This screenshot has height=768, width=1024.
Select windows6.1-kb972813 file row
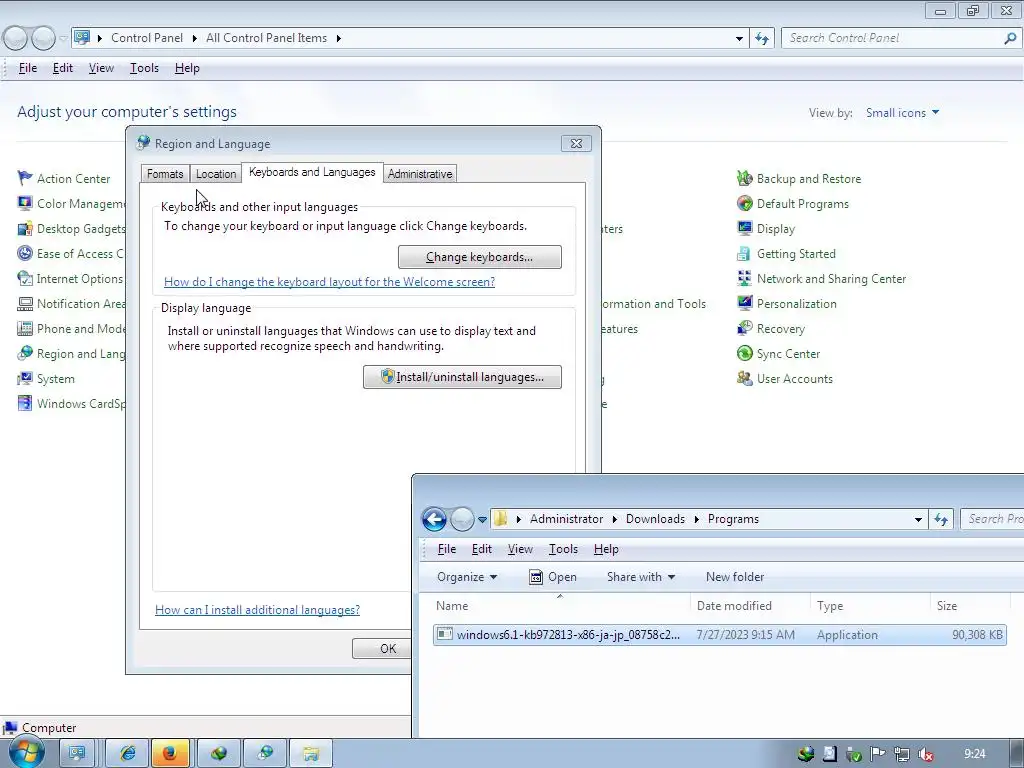(x=720, y=635)
